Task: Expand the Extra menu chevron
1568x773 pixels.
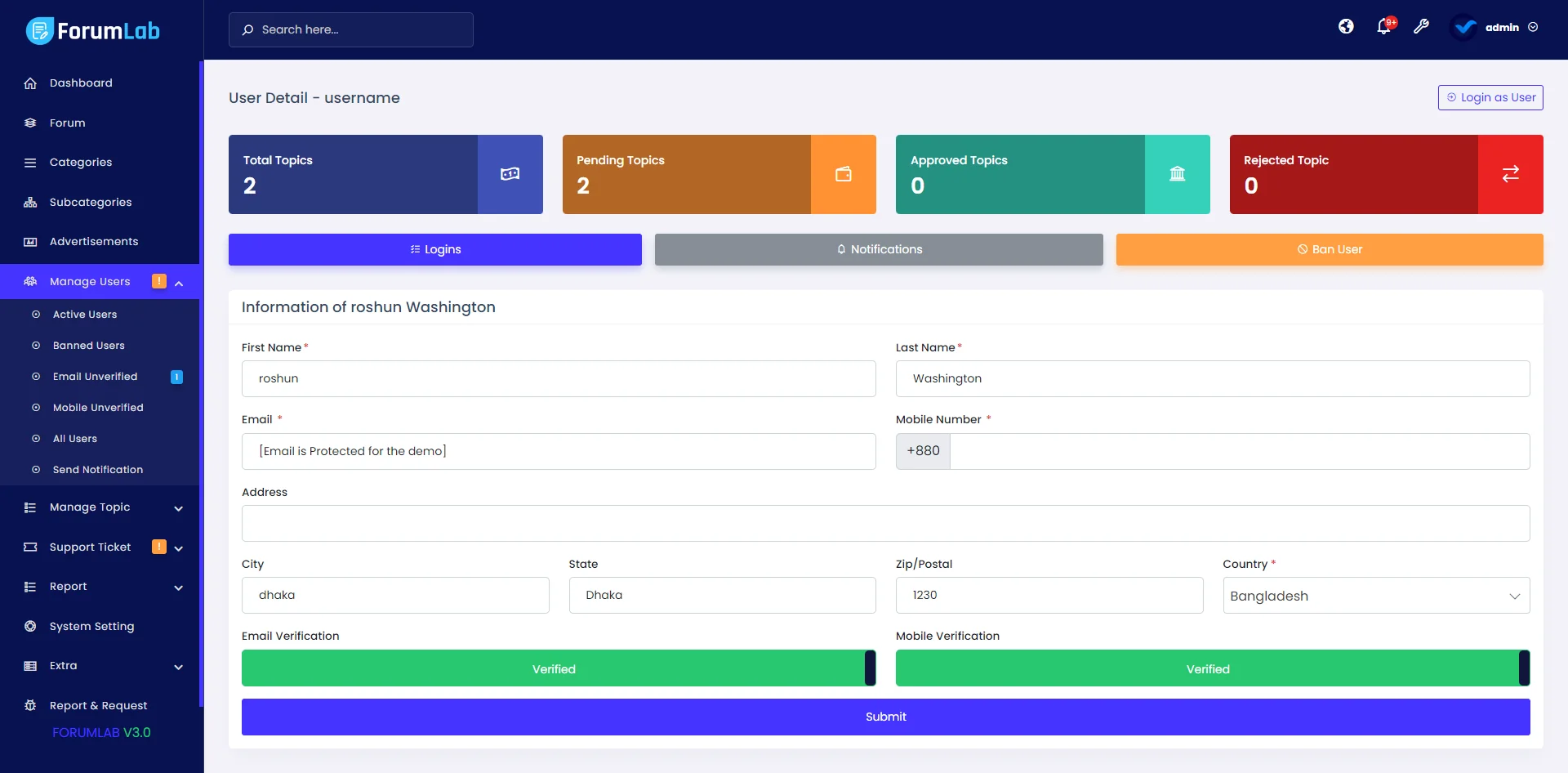Action: [x=179, y=667]
